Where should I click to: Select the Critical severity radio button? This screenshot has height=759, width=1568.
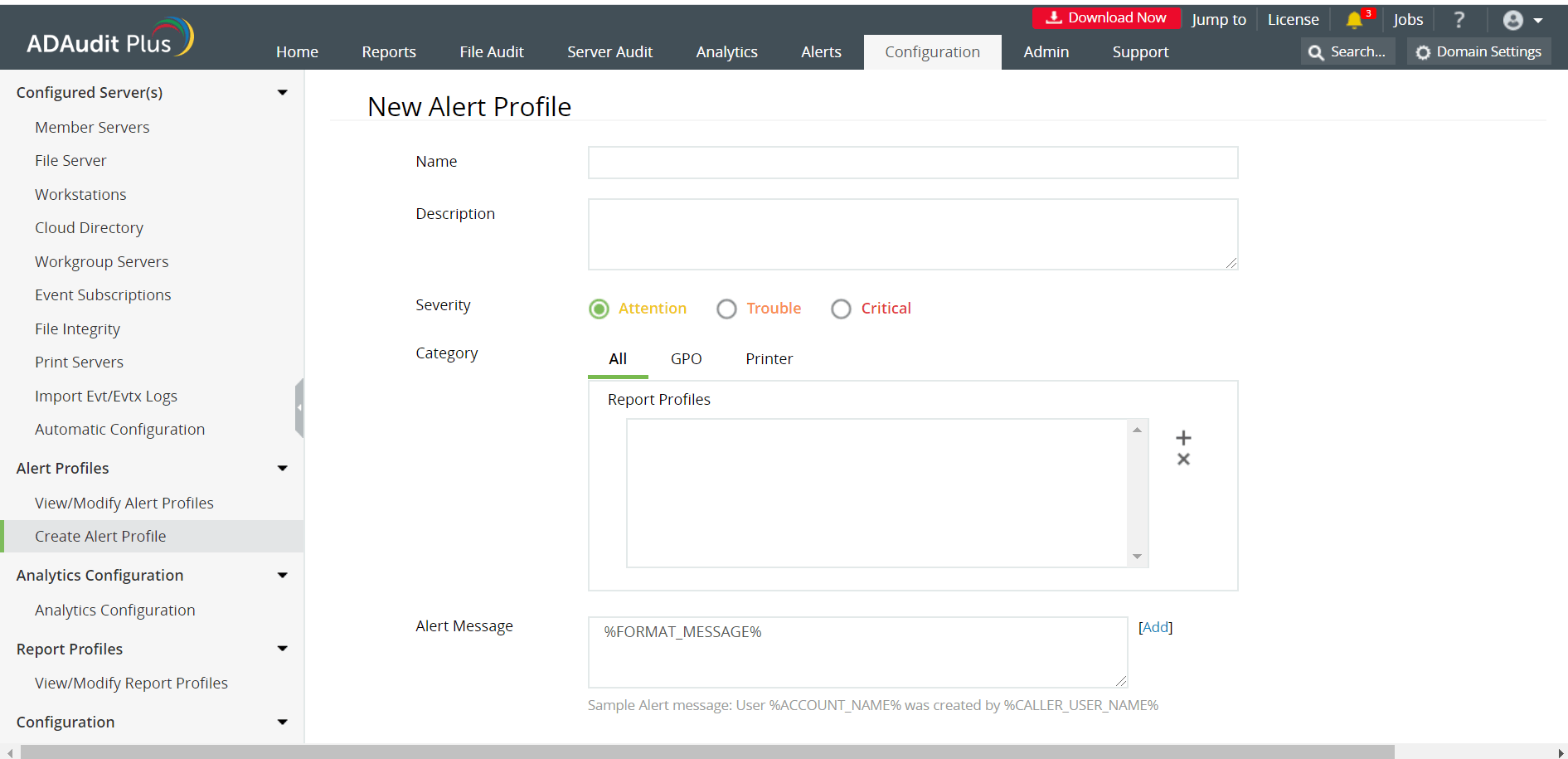841,309
